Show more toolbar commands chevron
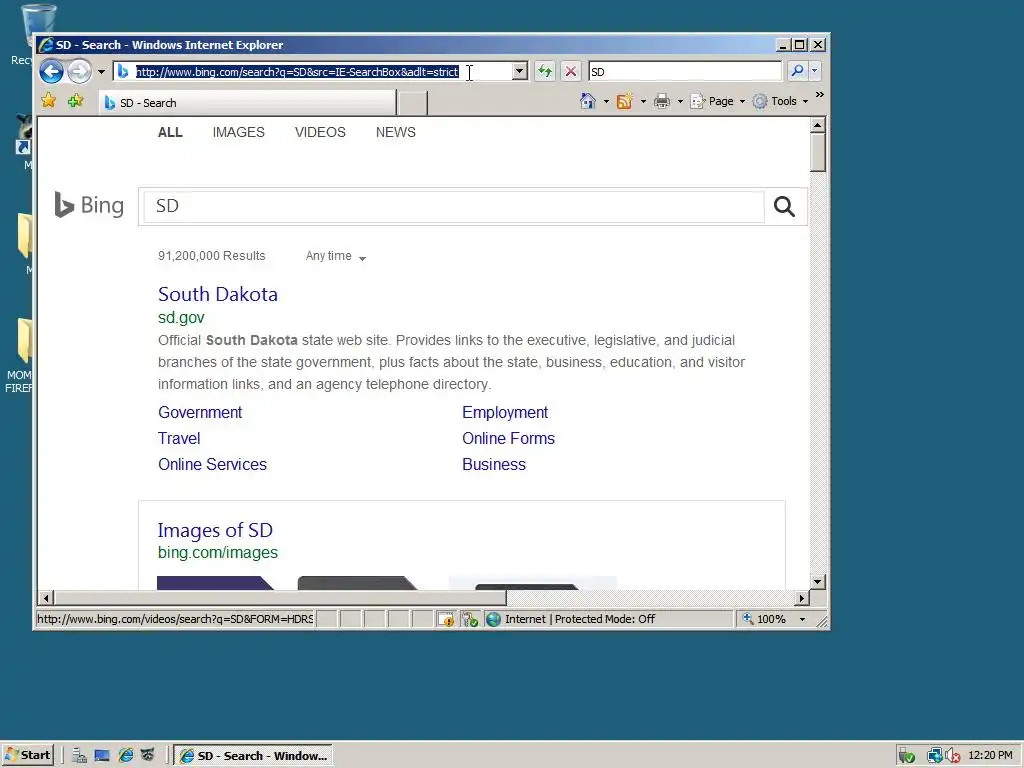The height and width of the screenshot is (768, 1024). pos(820,95)
